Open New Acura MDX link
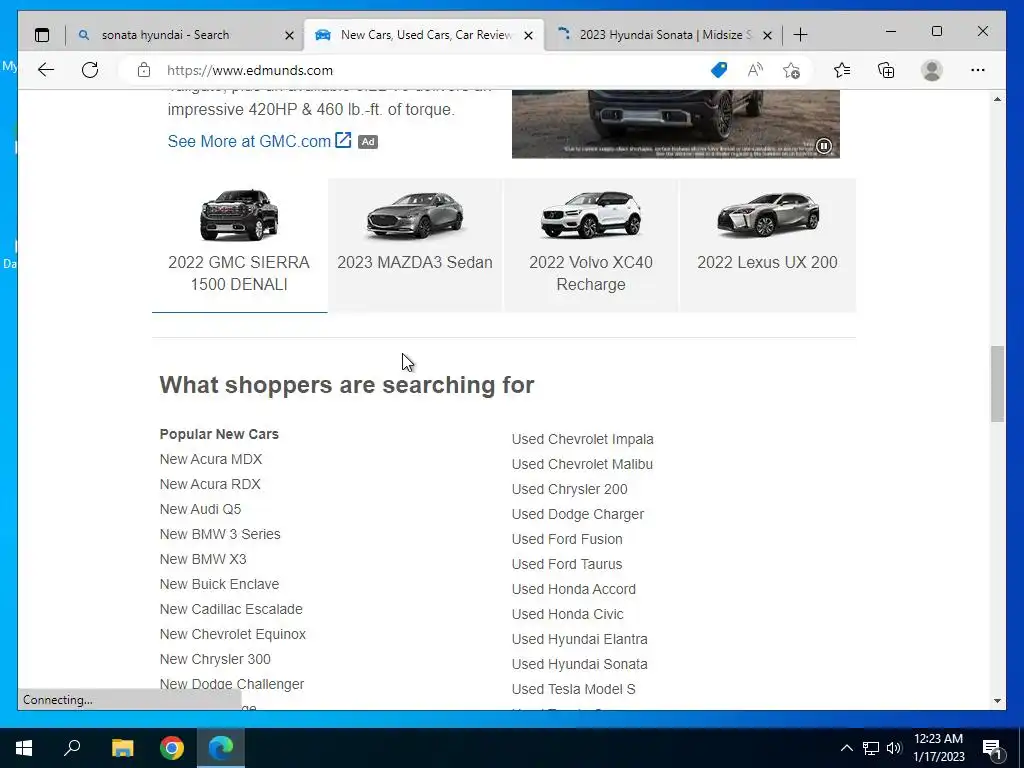Image resolution: width=1024 pixels, height=768 pixels. pos(211,459)
